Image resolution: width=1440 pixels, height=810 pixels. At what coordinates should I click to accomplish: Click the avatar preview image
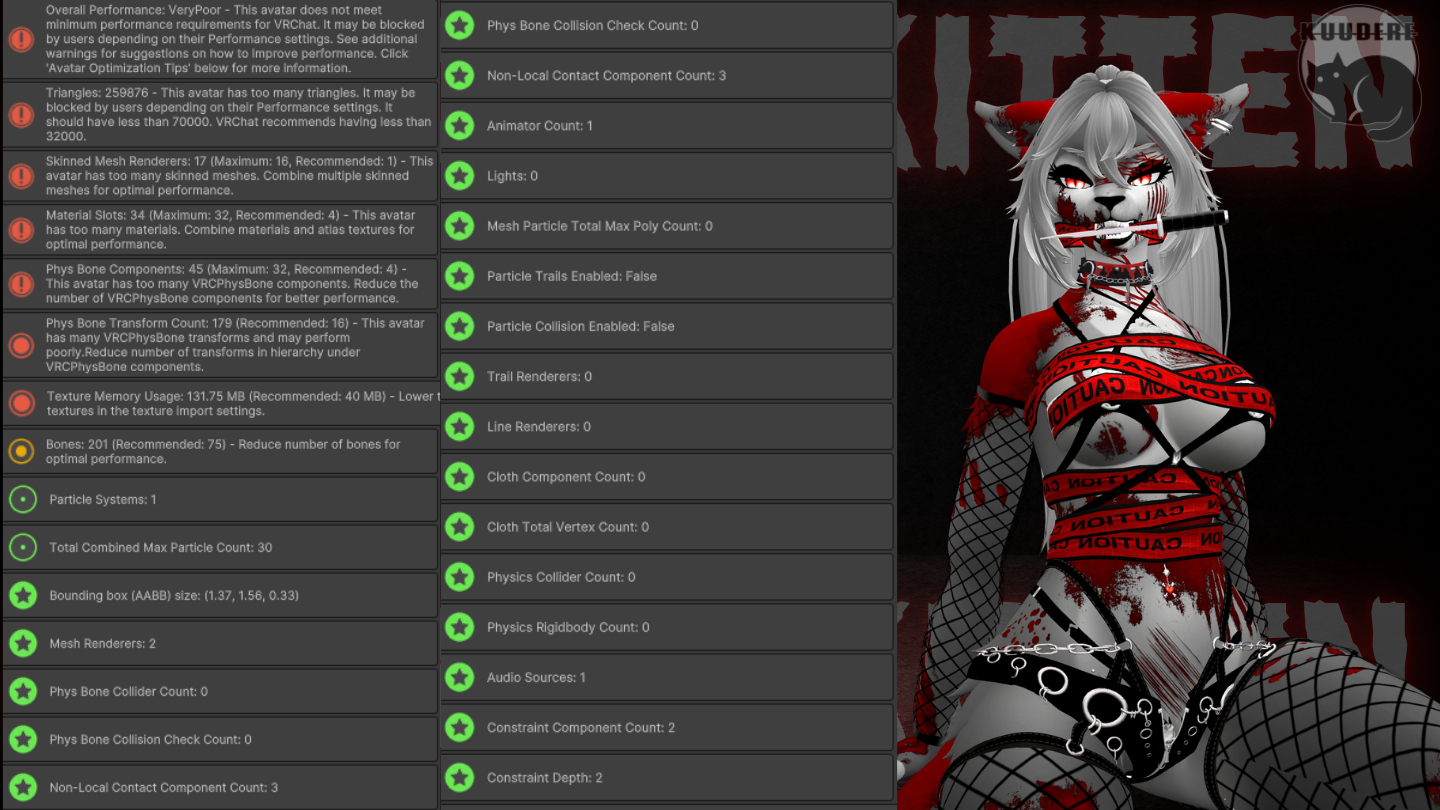point(1150,450)
